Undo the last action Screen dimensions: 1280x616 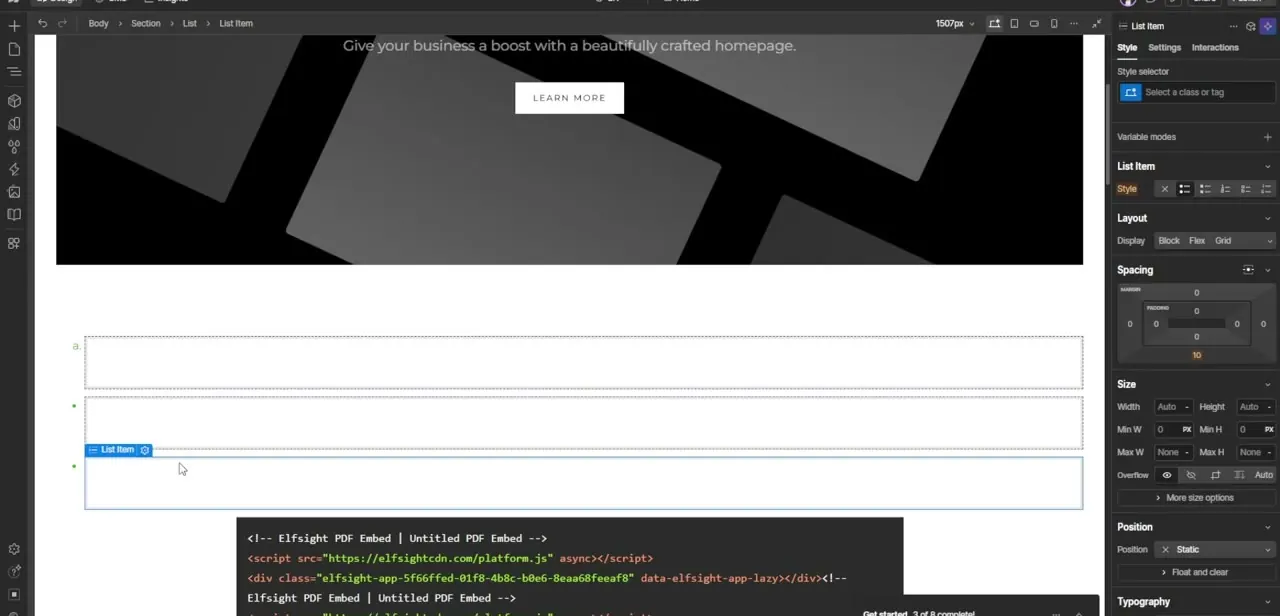pos(42,23)
